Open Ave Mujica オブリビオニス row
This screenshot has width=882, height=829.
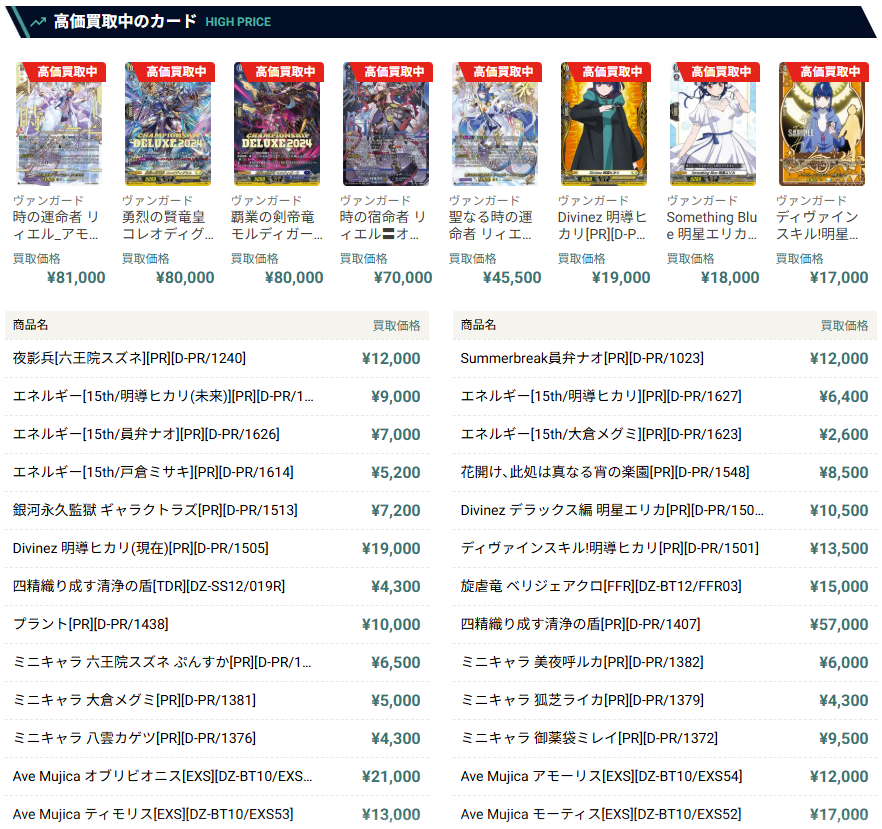[217, 776]
